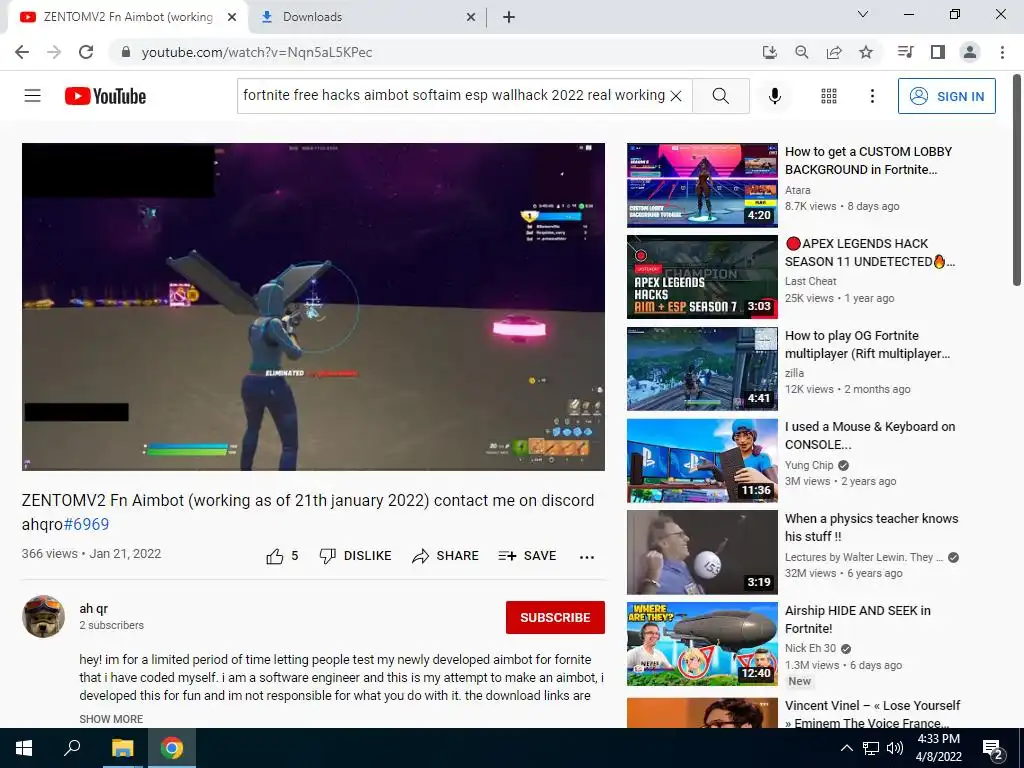Click Chrome icon in the taskbar

pyautogui.click(x=172, y=748)
